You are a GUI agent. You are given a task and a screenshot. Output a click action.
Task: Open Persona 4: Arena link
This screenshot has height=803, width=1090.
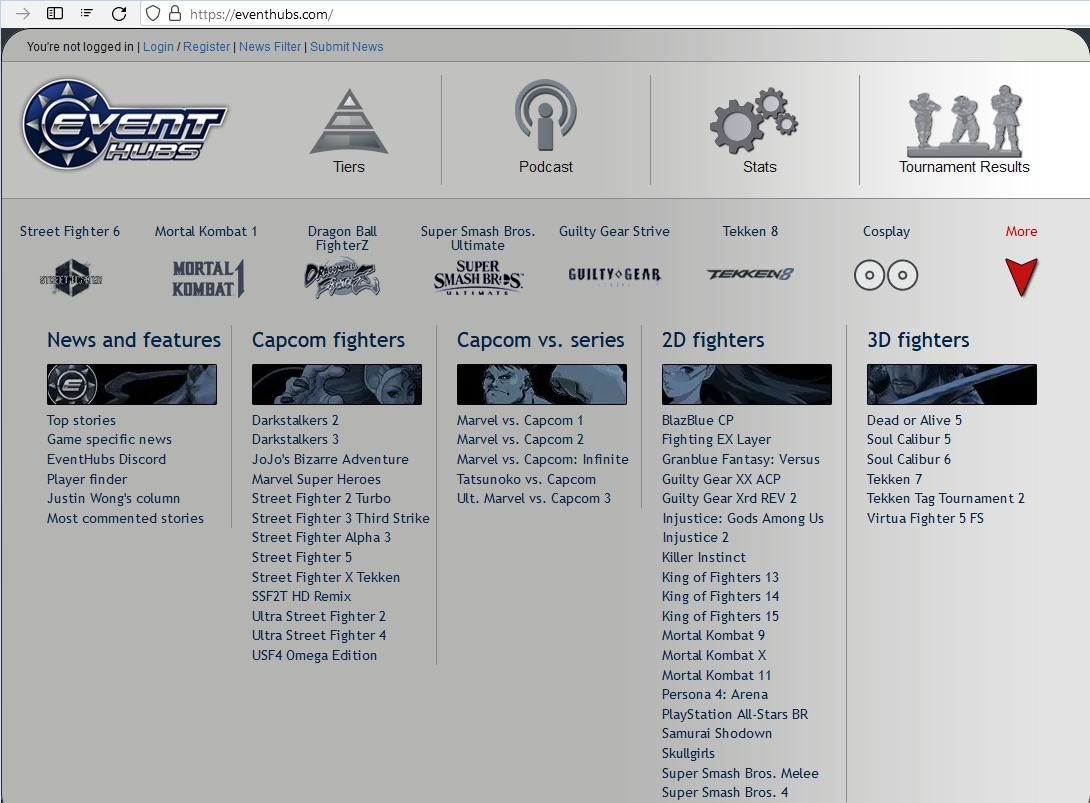click(715, 695)
